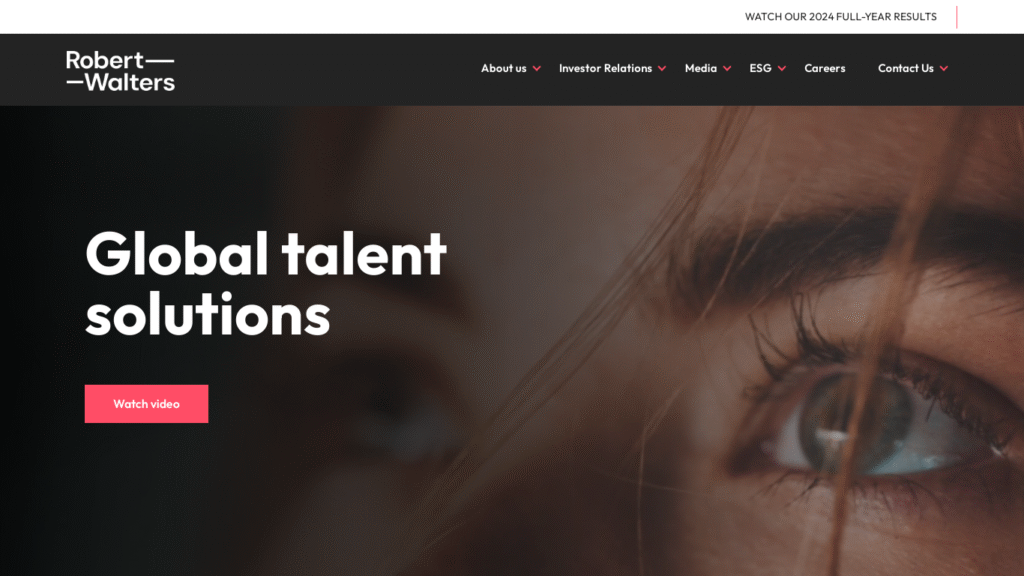Click the word talent in hero headline
The image size is (1024, 576).
tap(364, 253)
